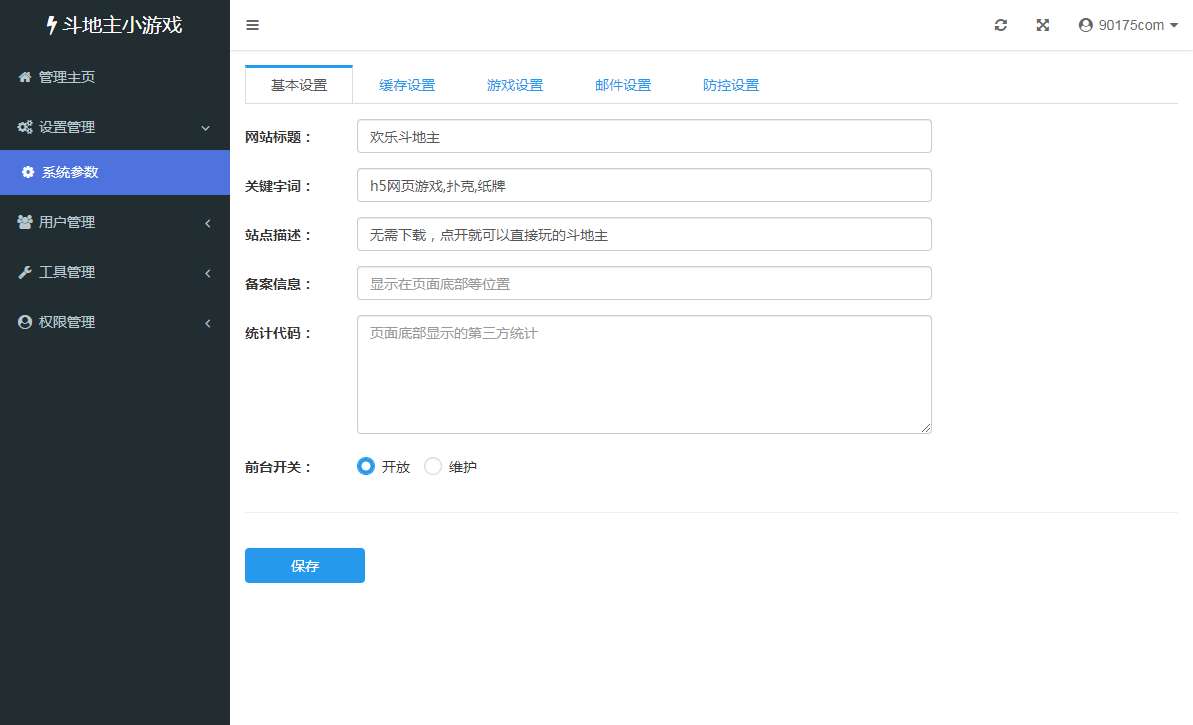Open 系统参数 in the sidebar
1193x725 pixels.
coord(70,172)
